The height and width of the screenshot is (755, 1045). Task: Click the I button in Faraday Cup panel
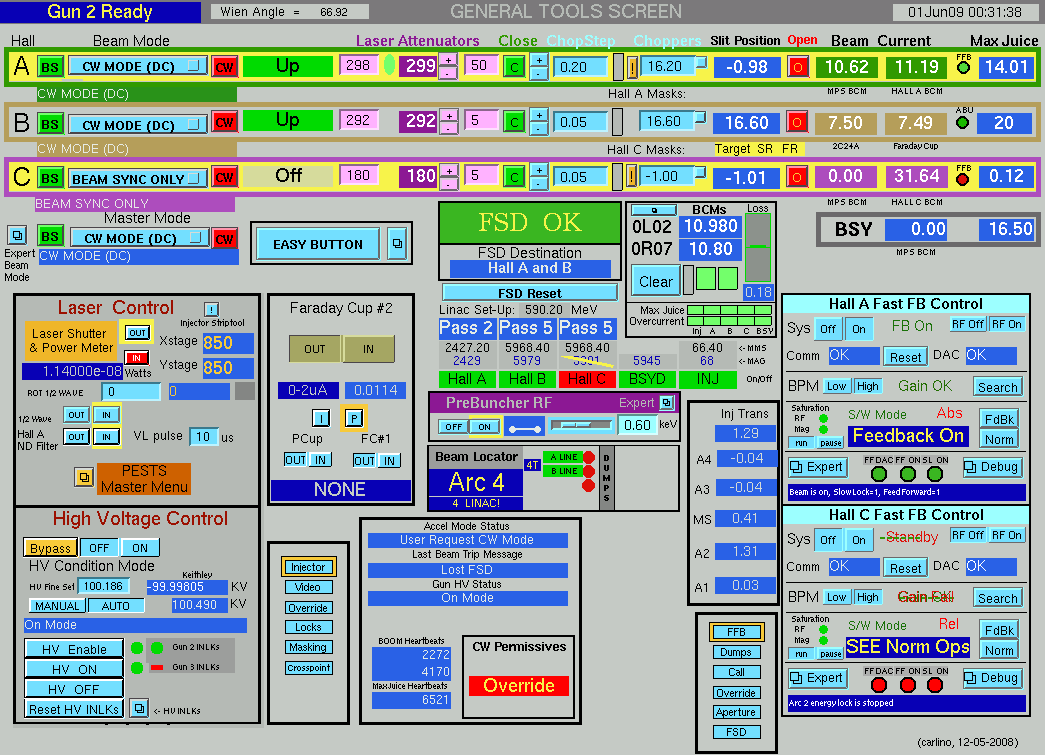click(x=321, y=418)
